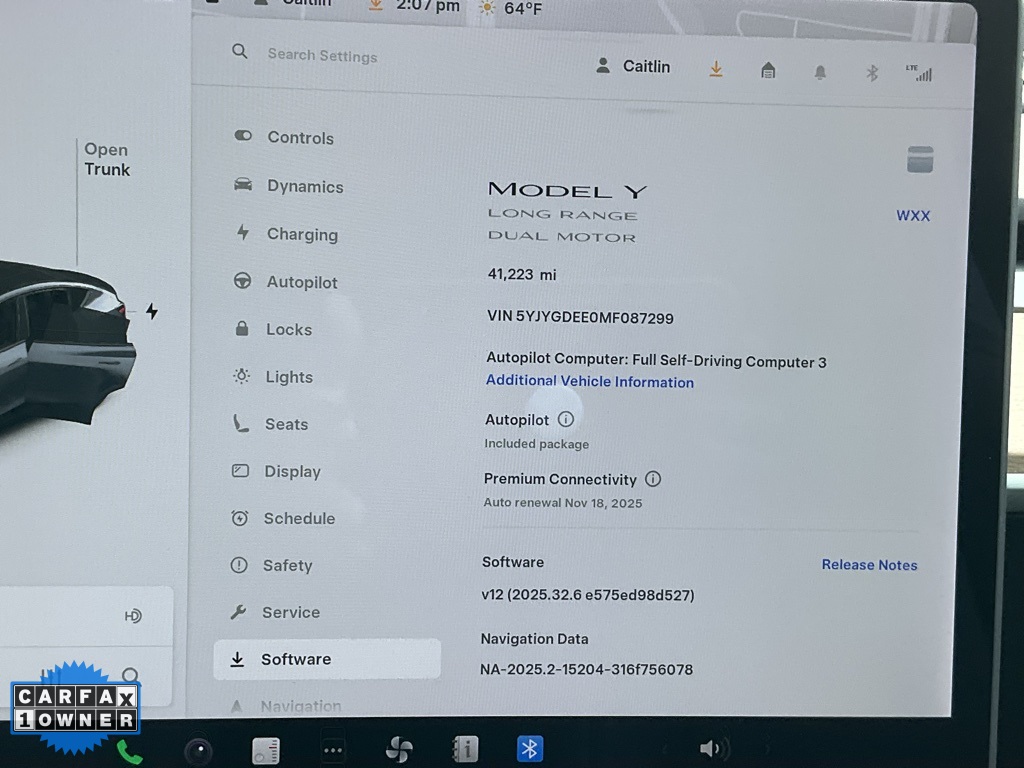The width and height of the screenshot is (1024, 768).
Task: Open the climate fan controls
Action: click(399, 749)
